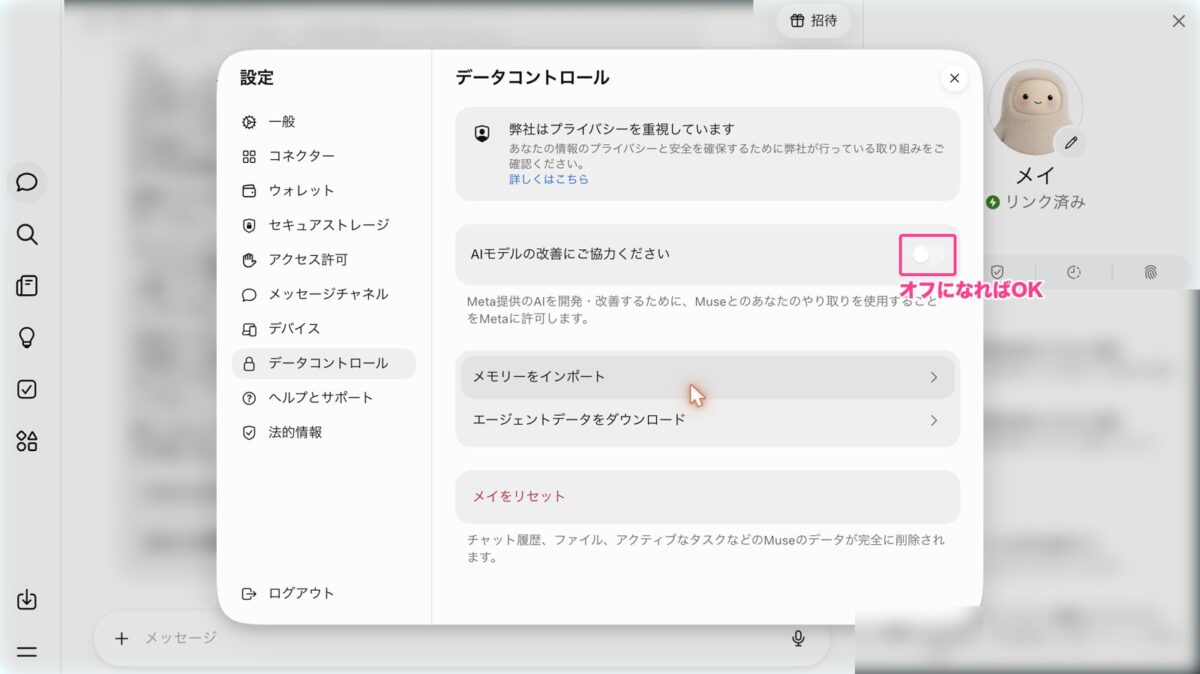Click the pencil edit icon on avatar
This screenshot has width=1200, height=674.
tap(1071, 143)
